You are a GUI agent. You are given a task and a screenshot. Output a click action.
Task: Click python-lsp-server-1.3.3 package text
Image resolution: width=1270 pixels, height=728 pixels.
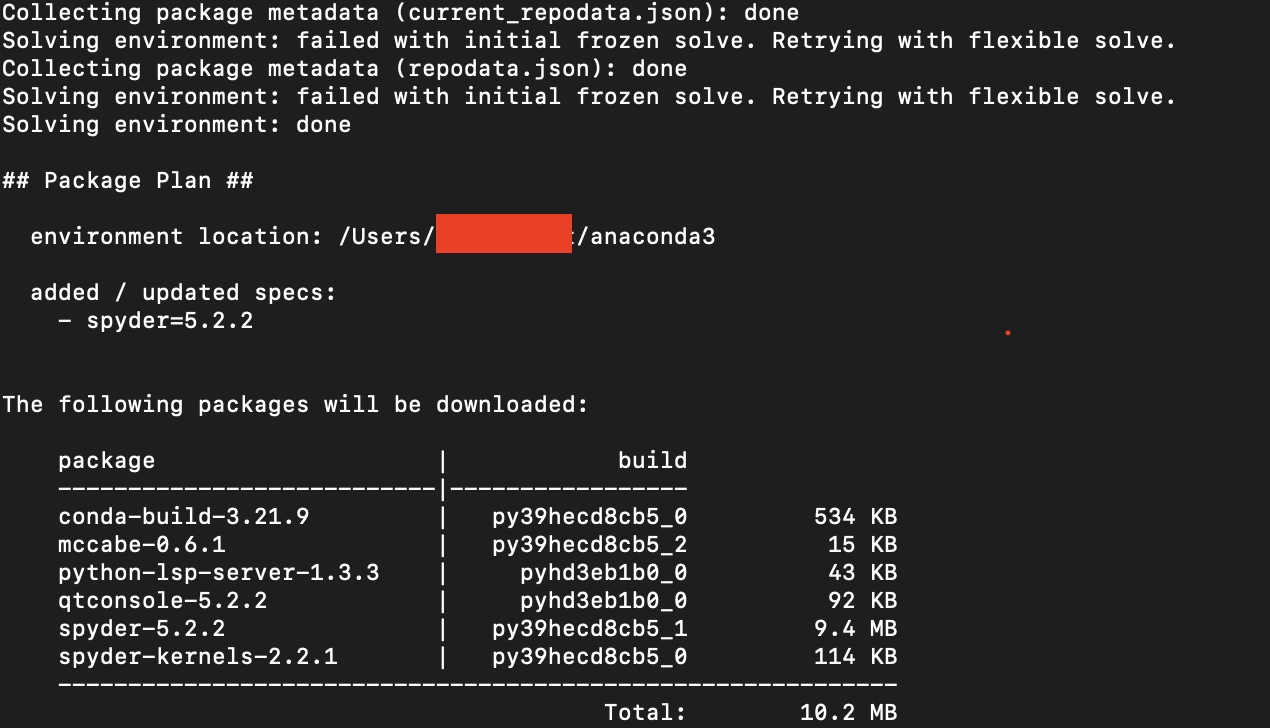(x=219, y=573)
